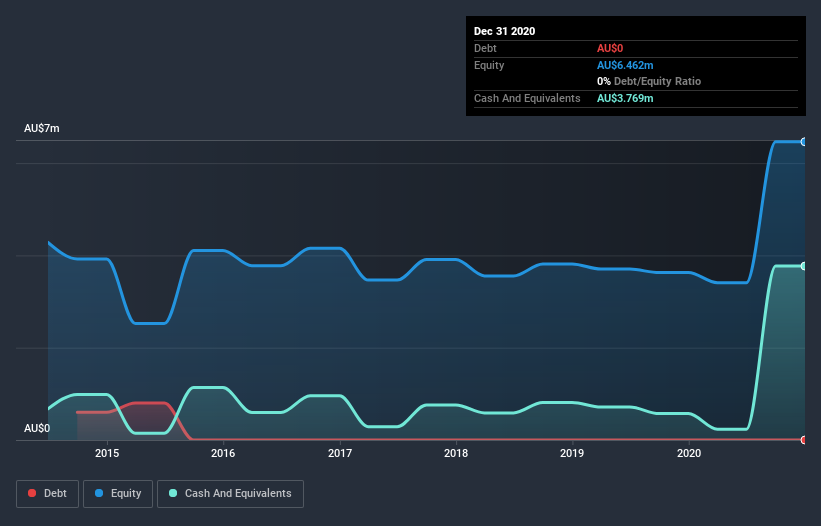Click the AU$3.769m cash value
Screen dimensions: 821x526
point(625,98)
